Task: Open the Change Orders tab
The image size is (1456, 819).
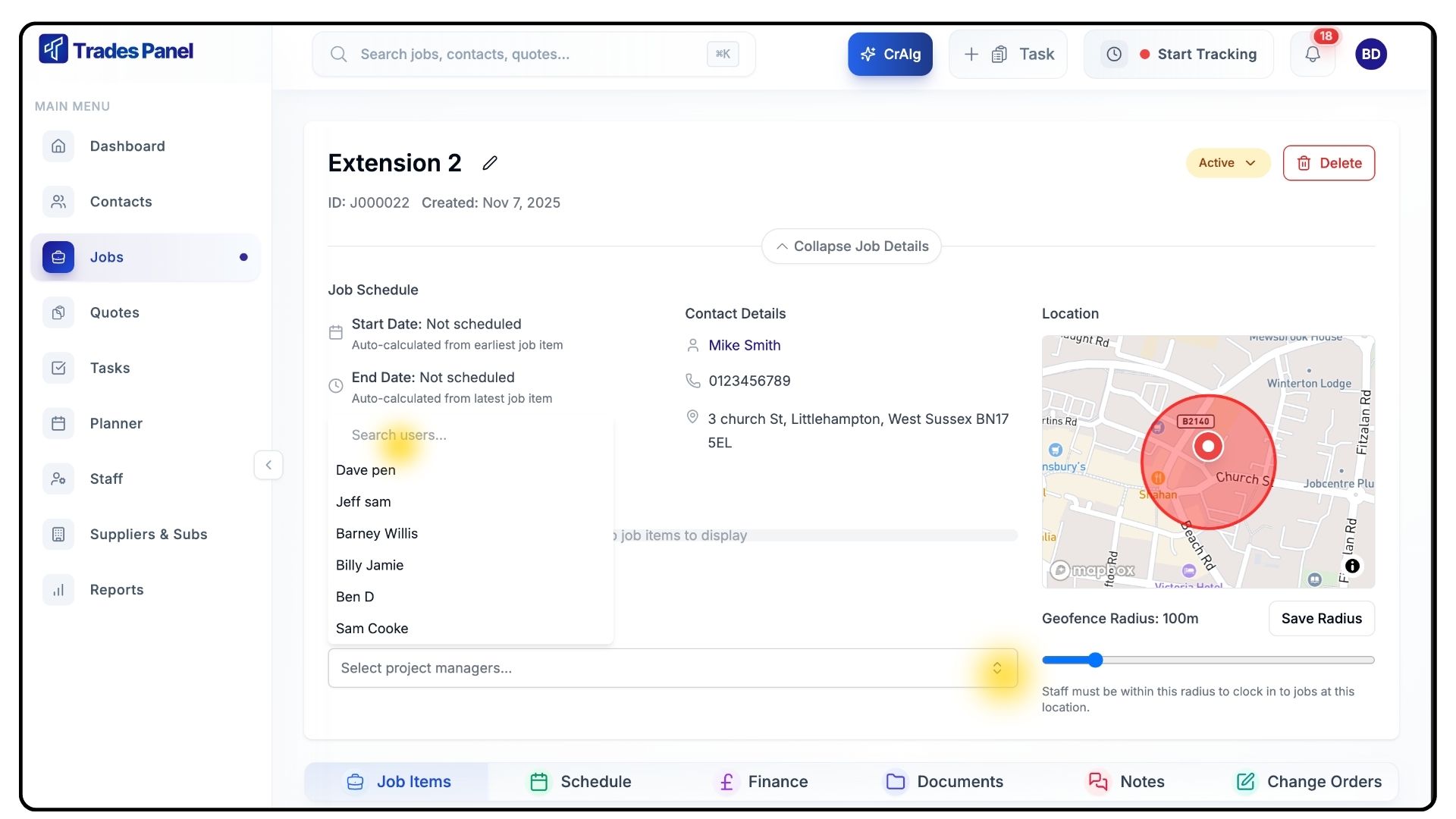Action: tap(1309, 782)
